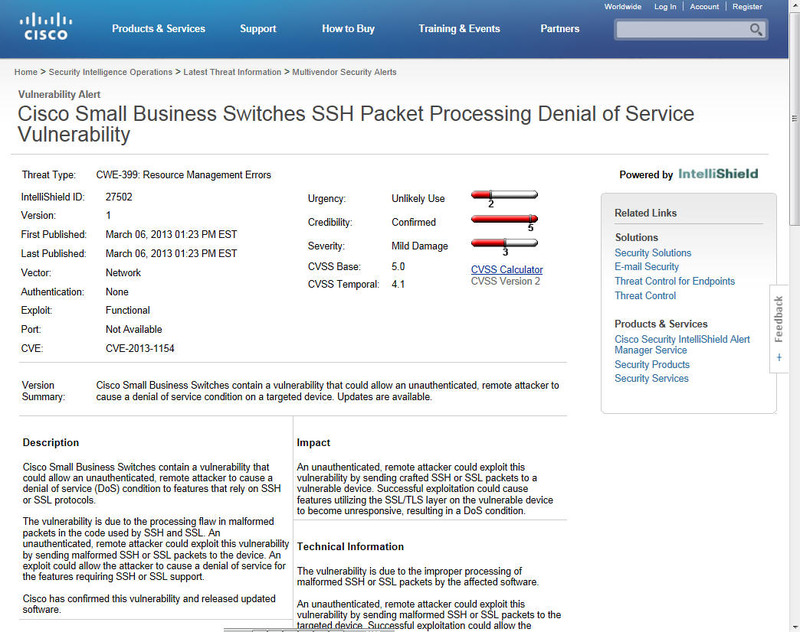The height and width of the screenshot is (632, 800).
Task: Open the Training & Events menu
Action: [459, 29]
